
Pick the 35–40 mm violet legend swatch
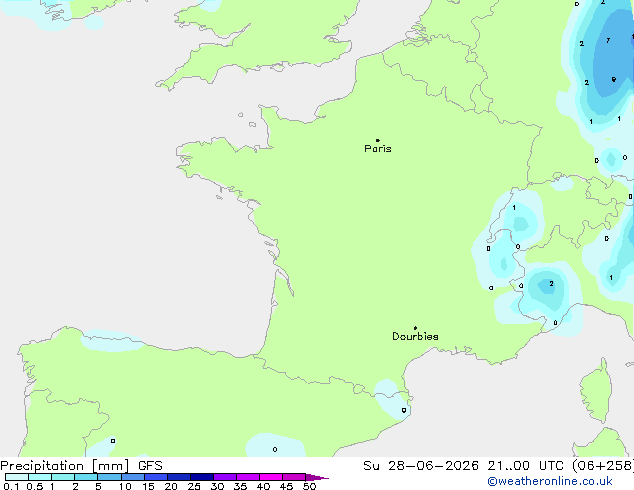[248, 477]
